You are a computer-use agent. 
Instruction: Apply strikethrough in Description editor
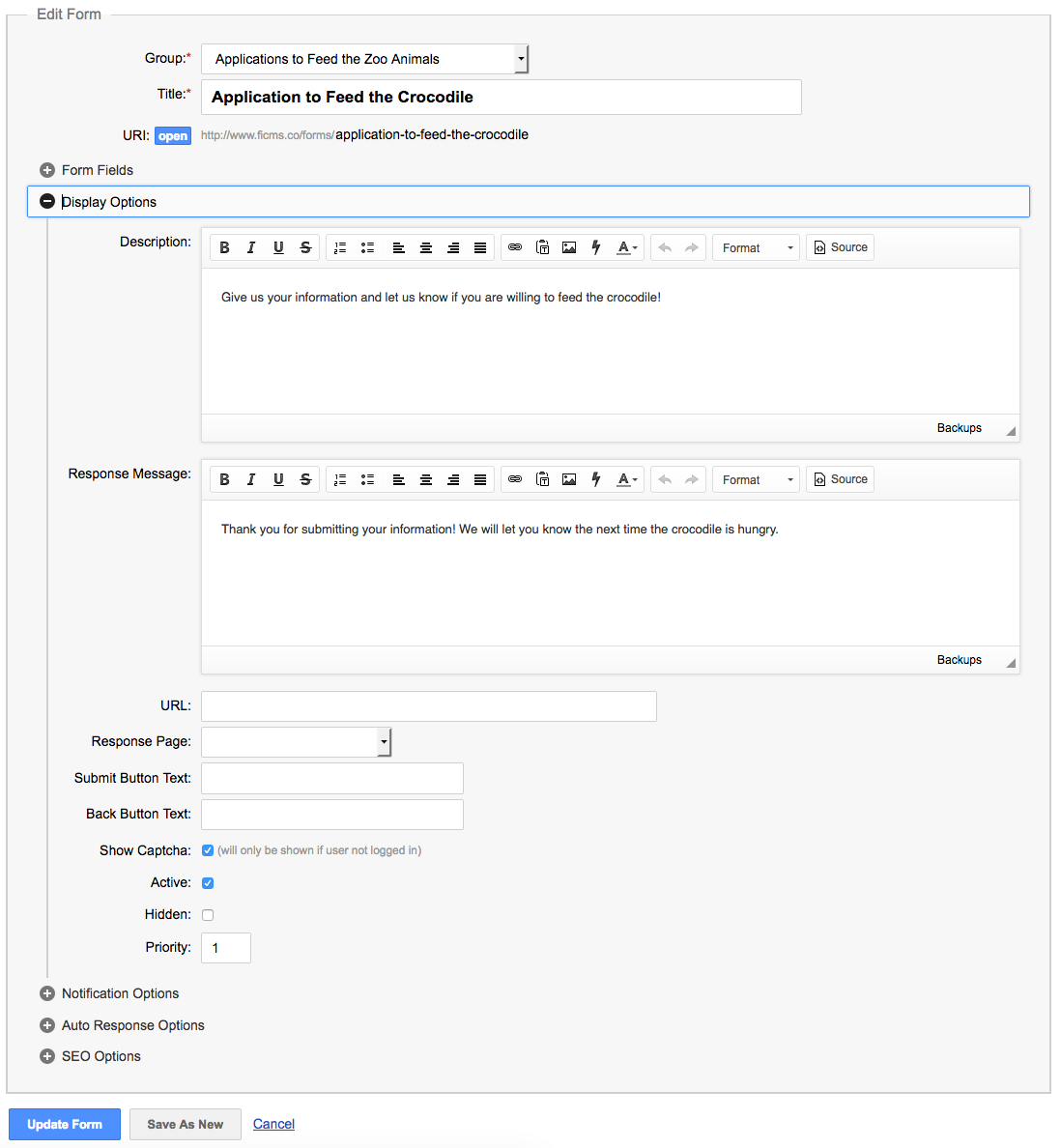(x=305, y=247)
